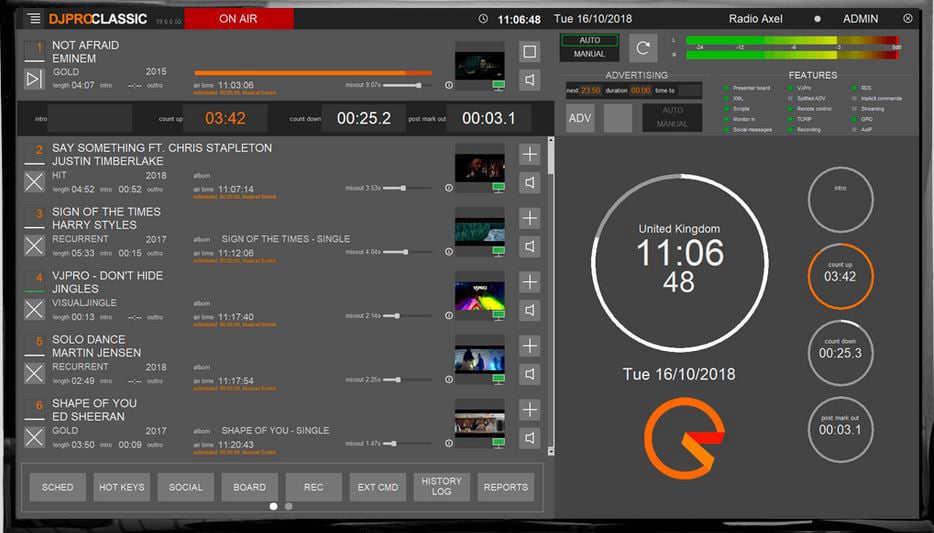Viewport: 934px width, 533px height.
Task: Click the plus button for Say Something
Action: click(529, 154)
